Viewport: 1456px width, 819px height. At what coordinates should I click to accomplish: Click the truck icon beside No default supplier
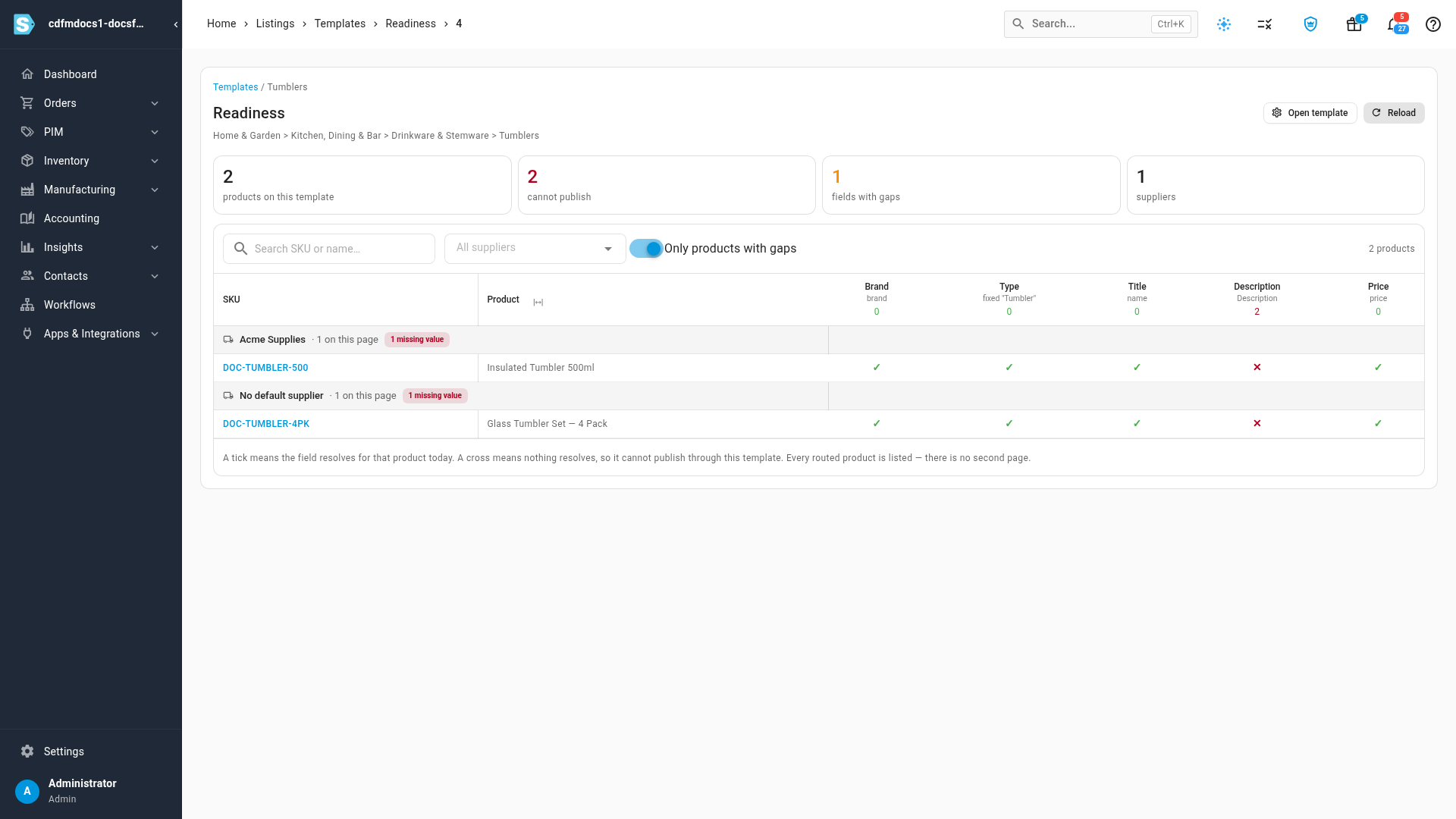228,396
